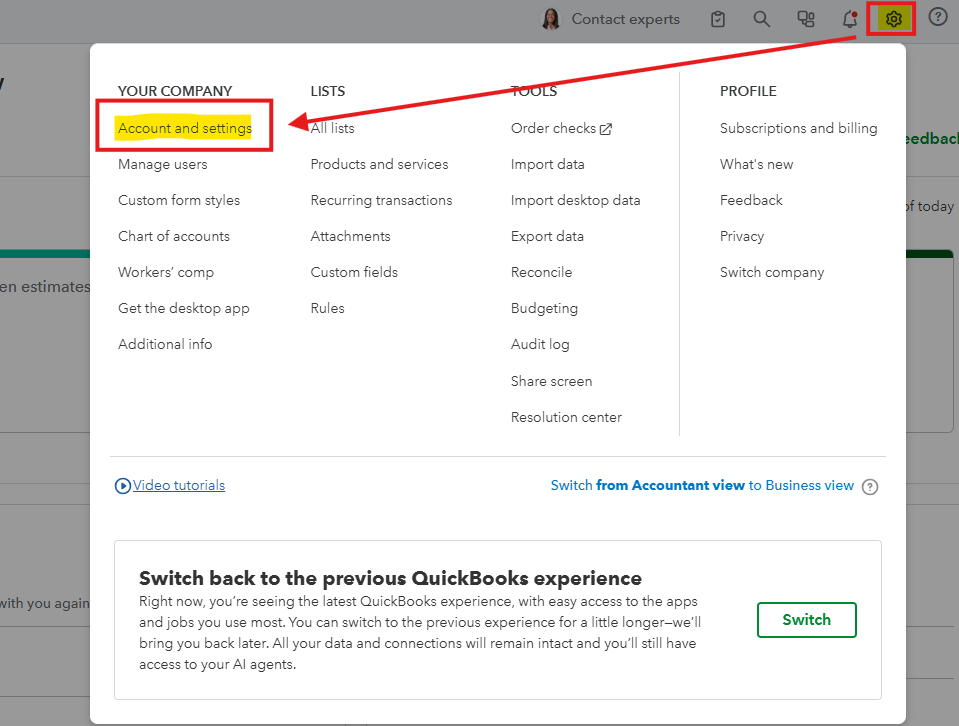Select Reconcile under Tools

541,272
